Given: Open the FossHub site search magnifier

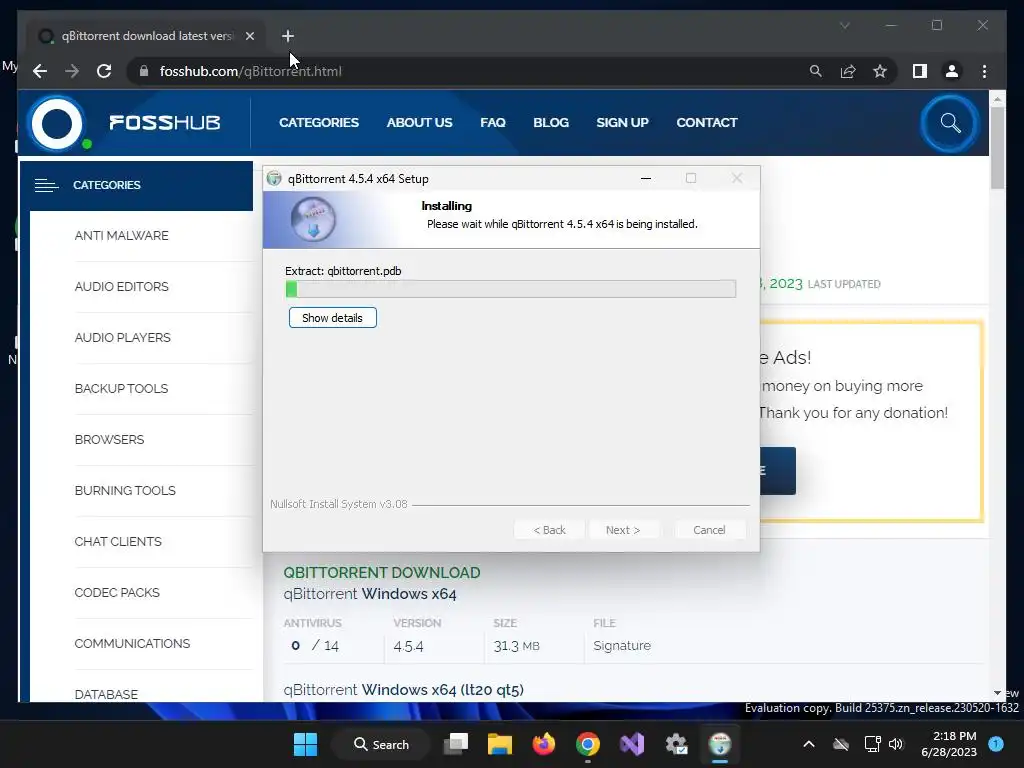Looking at the screenshot, I should point(950,123).
